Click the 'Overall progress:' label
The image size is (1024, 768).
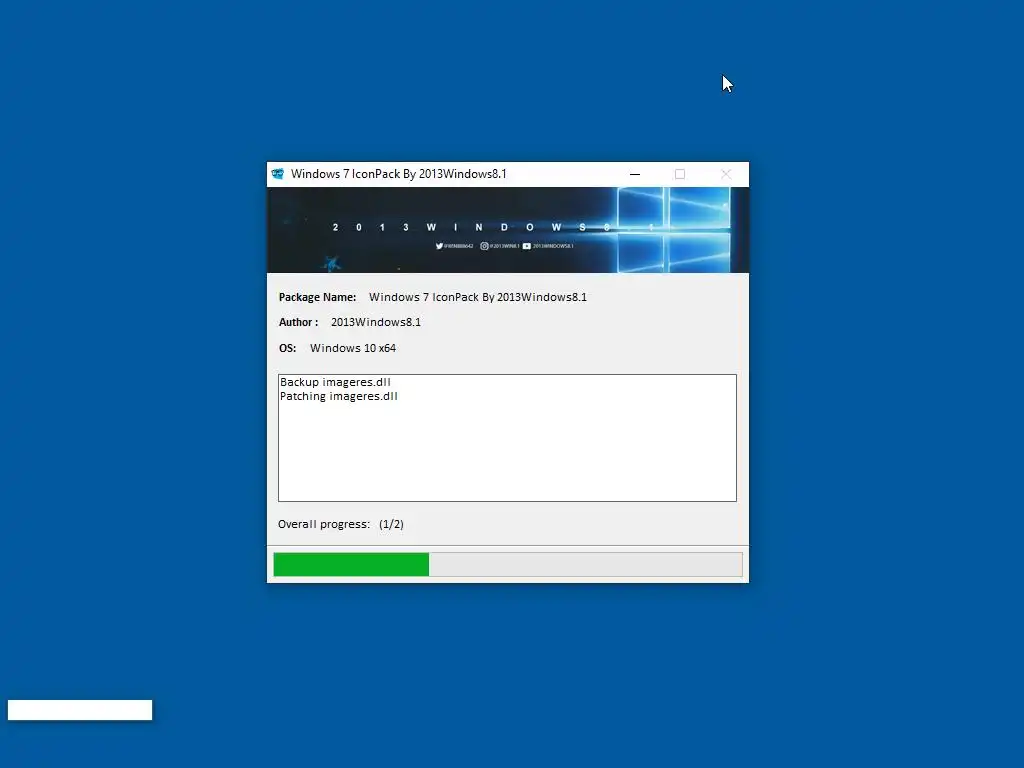click(324, 524)
